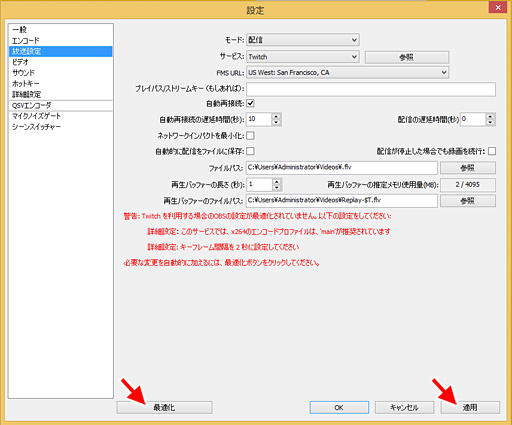
Task: Focus the プレイパス/ストリームキー input field
Action: coord(371,89)
